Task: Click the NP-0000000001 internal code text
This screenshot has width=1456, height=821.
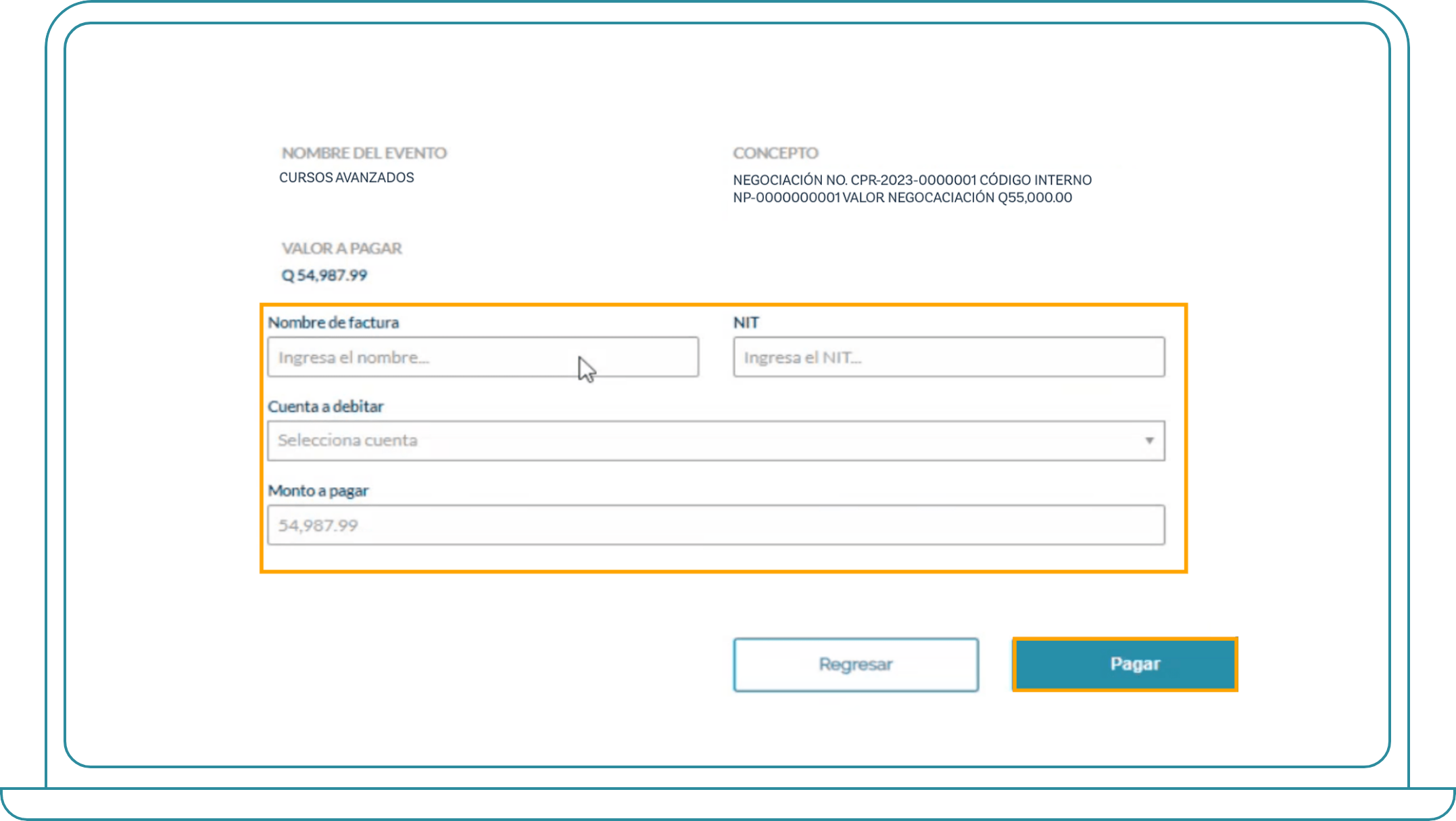Action: point(786,197)
